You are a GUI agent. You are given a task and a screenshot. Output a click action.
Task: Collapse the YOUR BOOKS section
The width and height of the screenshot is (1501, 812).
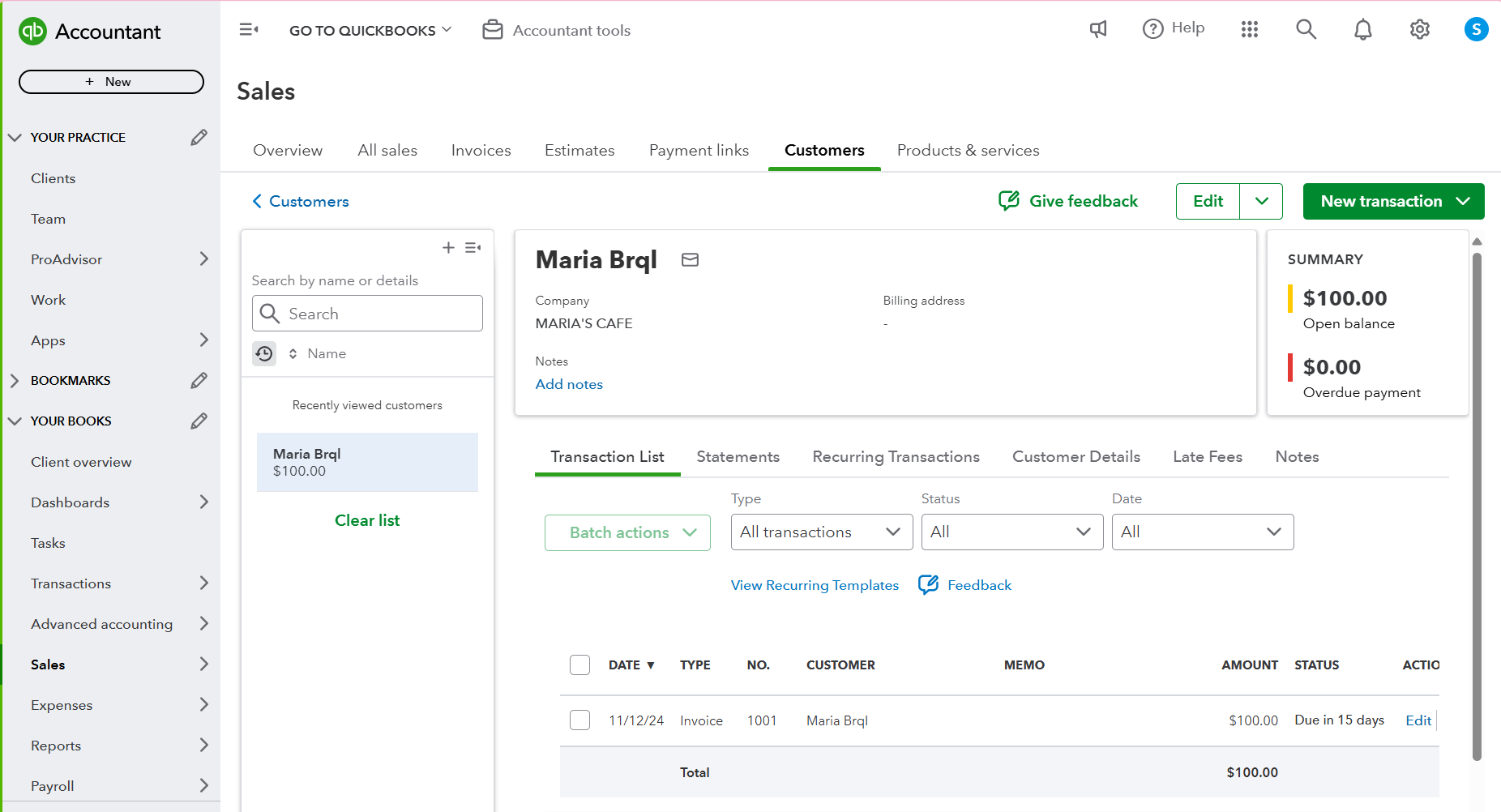tap(15, 421)
